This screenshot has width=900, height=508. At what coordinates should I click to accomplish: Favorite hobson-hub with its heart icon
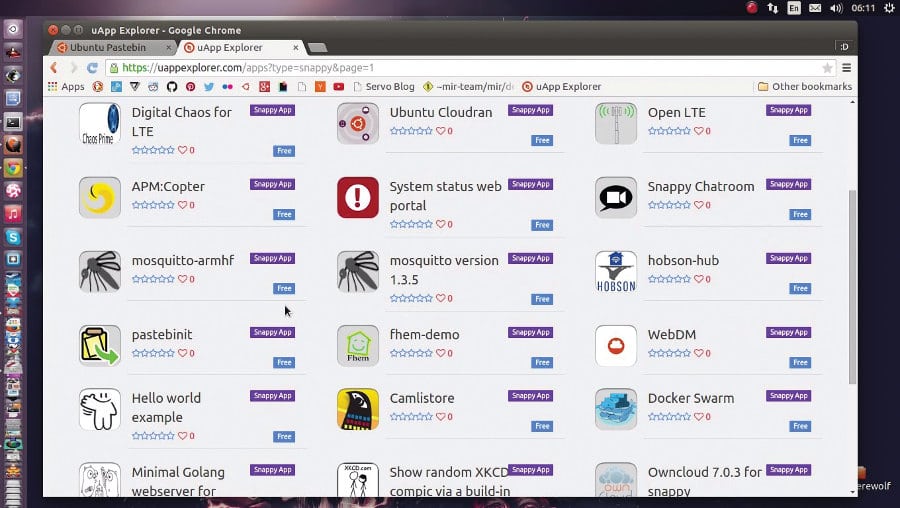[x=699, y=280]
